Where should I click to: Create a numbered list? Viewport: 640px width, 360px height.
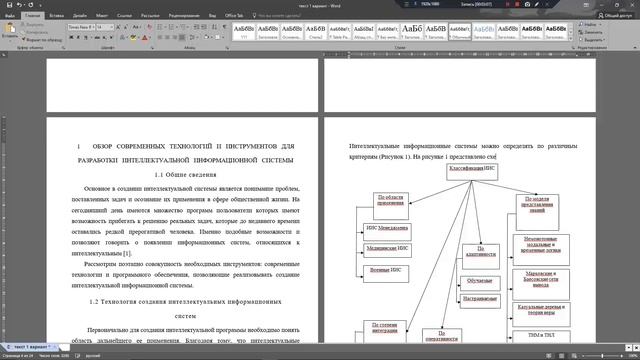(x=172, y=27)
